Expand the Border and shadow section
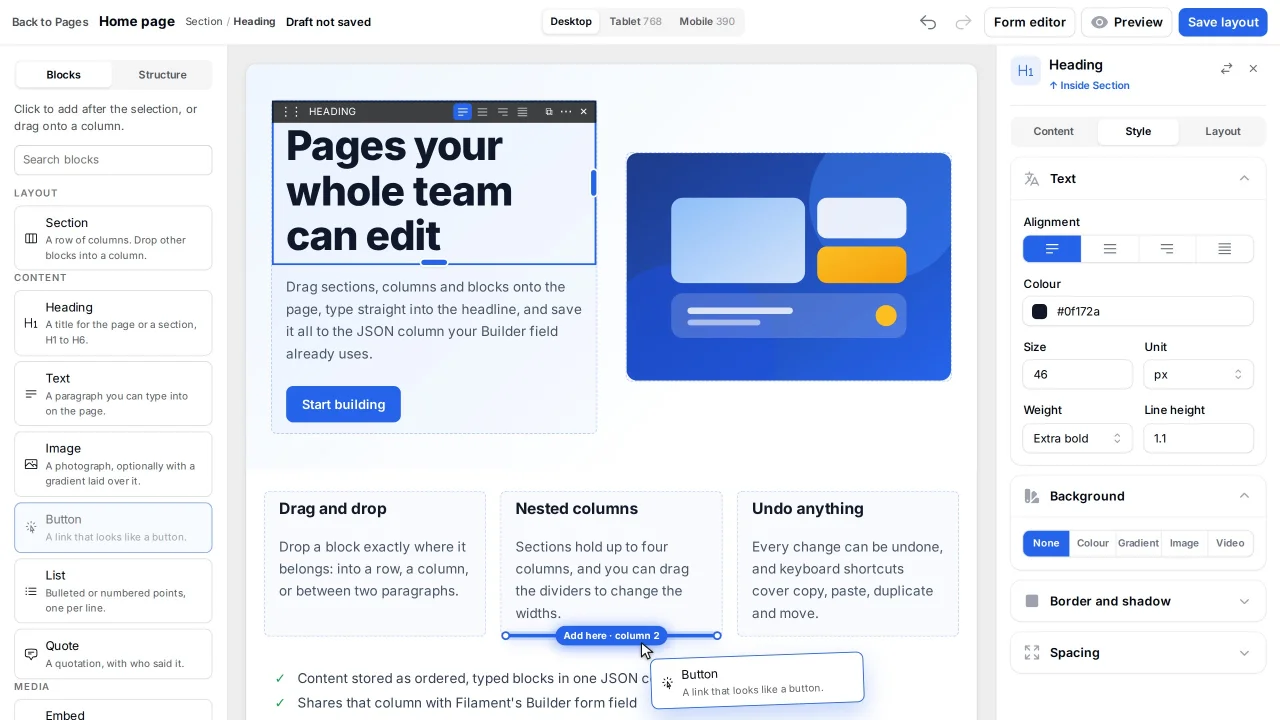This screenshot has height=720, width=1280. 1138,601
